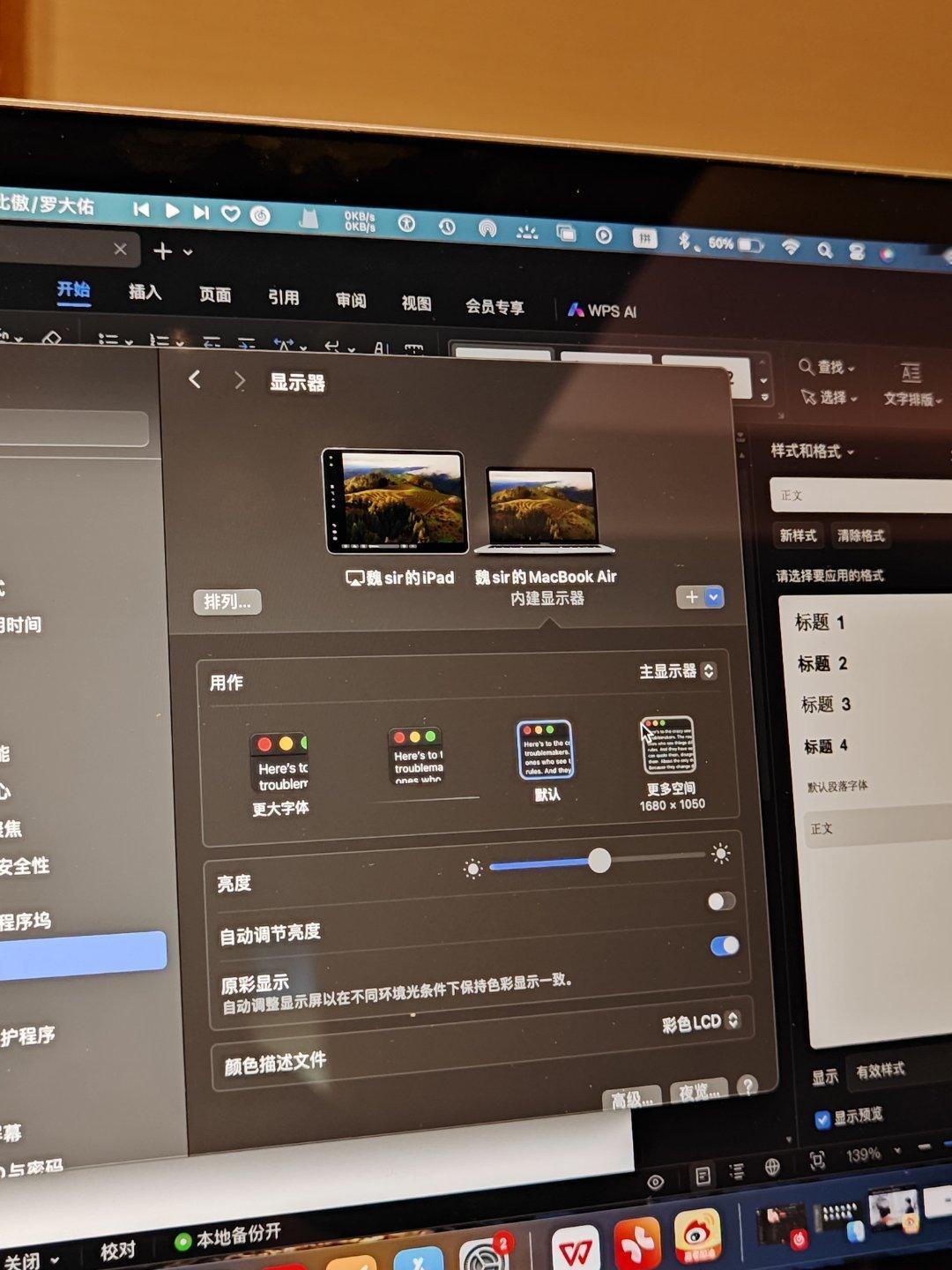952x1270 pixels.
Task: Select 默认段落字体 style
Action: click(x=837, y=786)
